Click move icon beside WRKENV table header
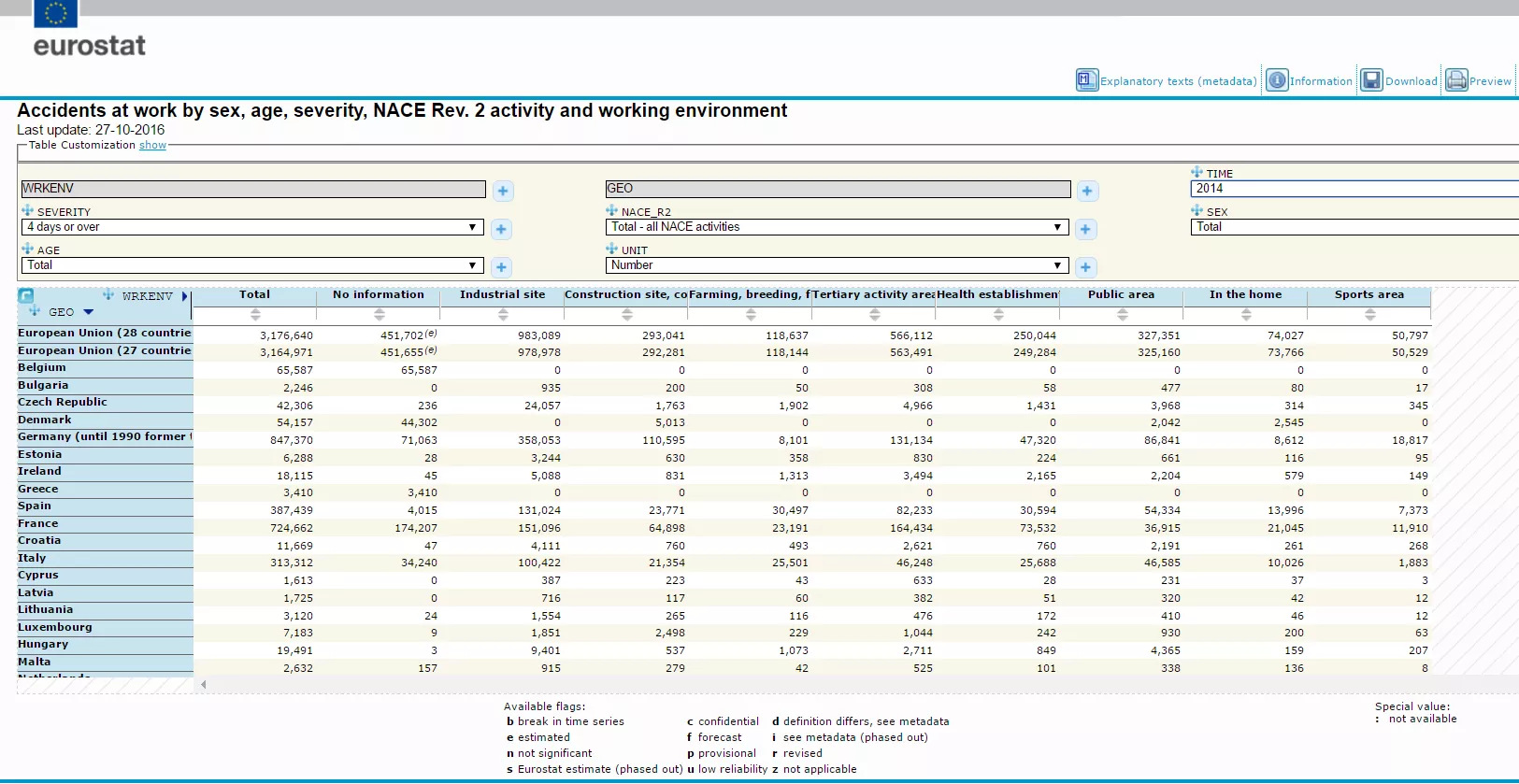Screen dimensions: 1519x784 tap(108, 294)
